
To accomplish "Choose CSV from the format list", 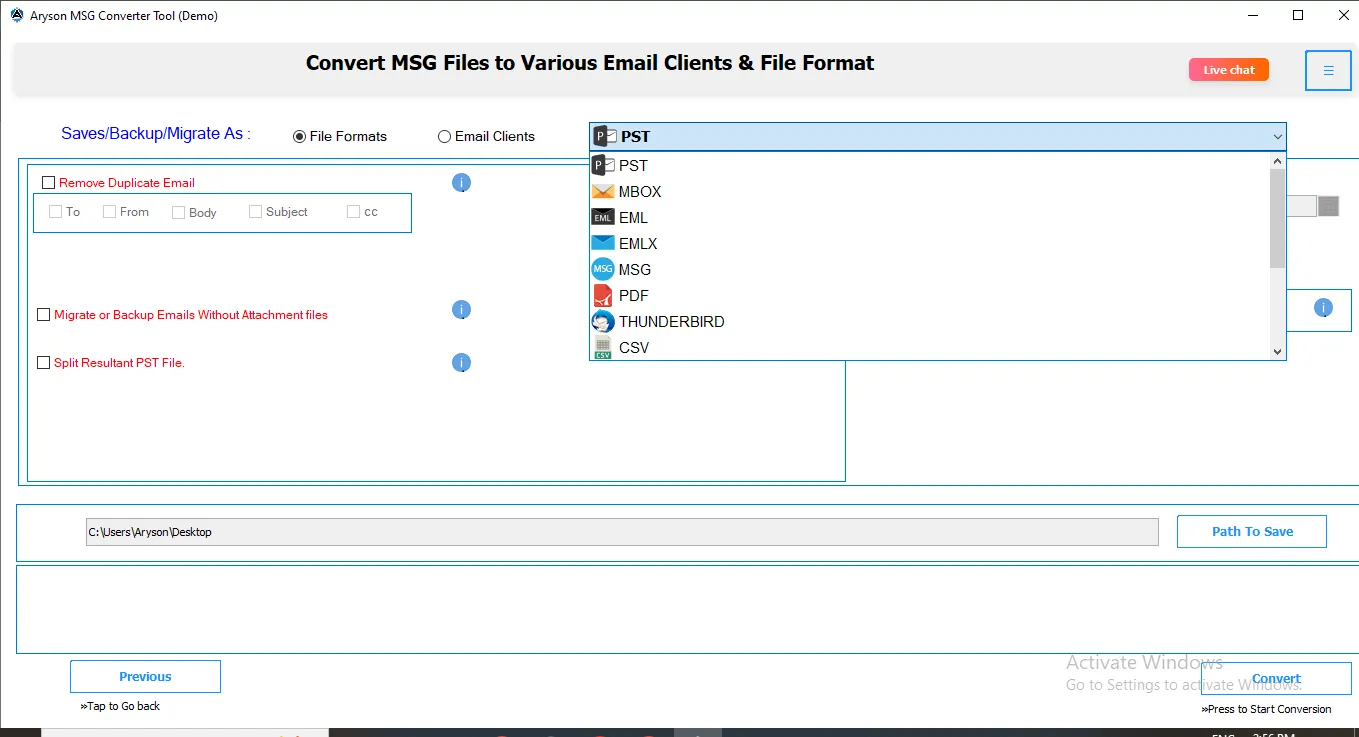I will (x=929, y=347).
